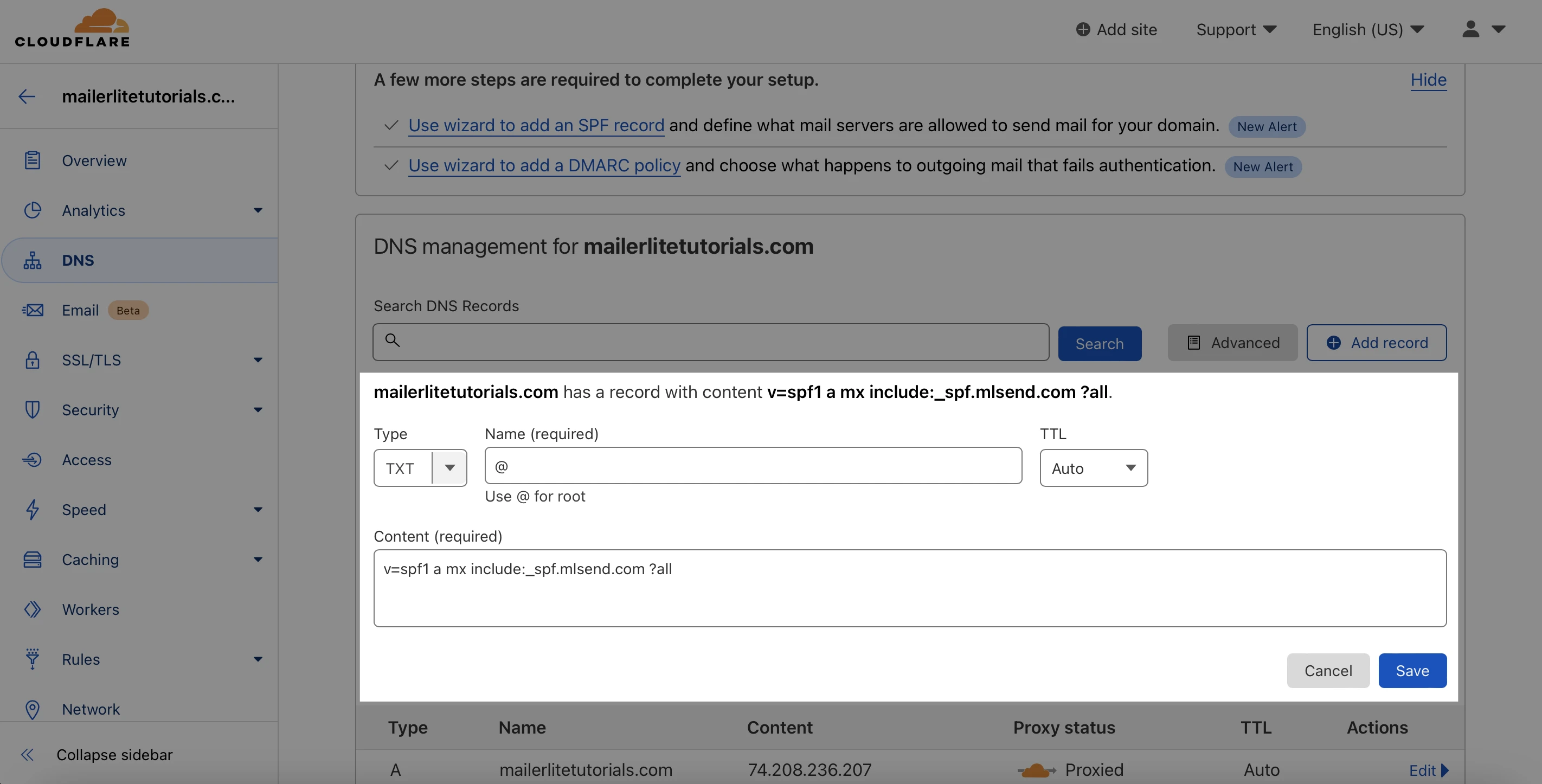
Task: Expand the SSL/TLS submenu arrow
Action: pyautogui.click(x=258, y=359)
